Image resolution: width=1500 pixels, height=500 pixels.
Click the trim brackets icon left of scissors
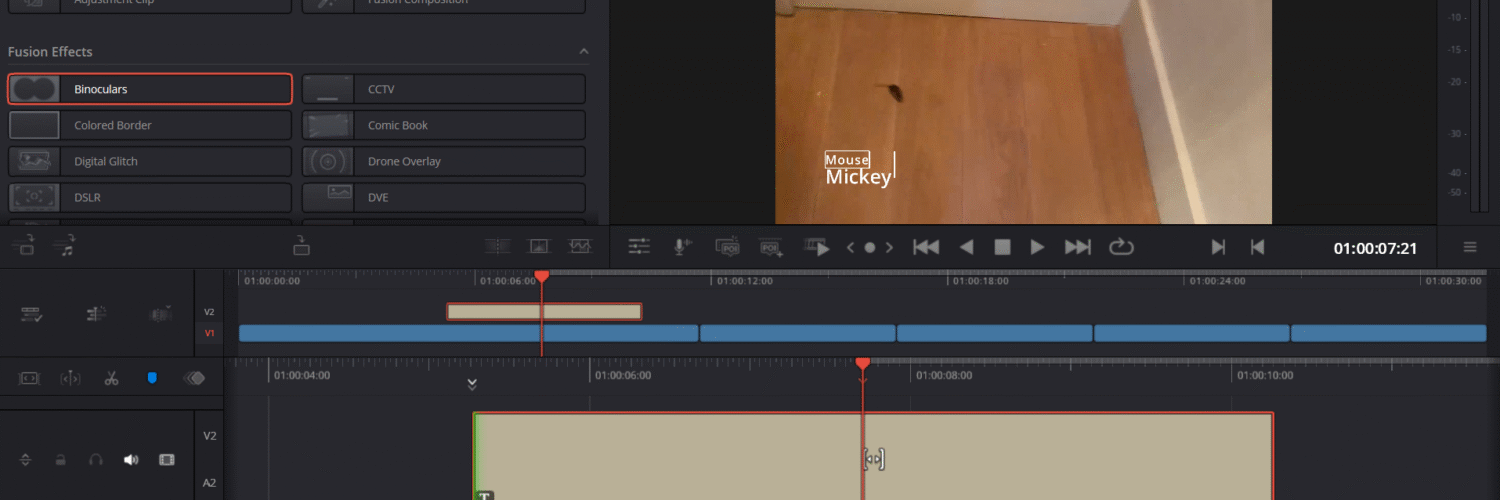[x=70, y=378]
